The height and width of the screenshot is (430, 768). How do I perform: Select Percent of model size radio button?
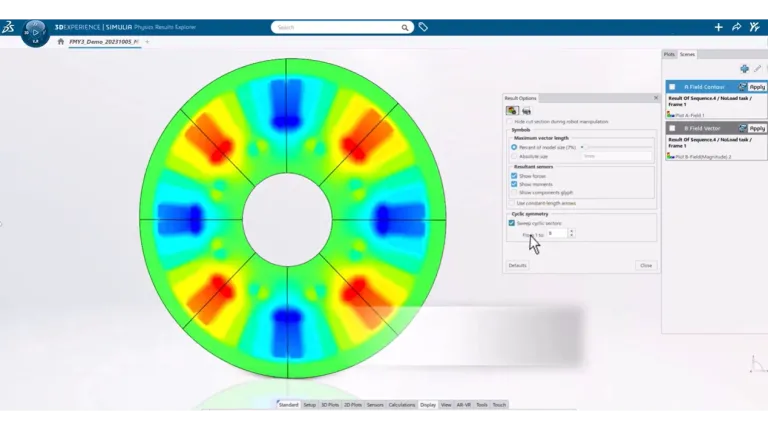coord(514,147)
